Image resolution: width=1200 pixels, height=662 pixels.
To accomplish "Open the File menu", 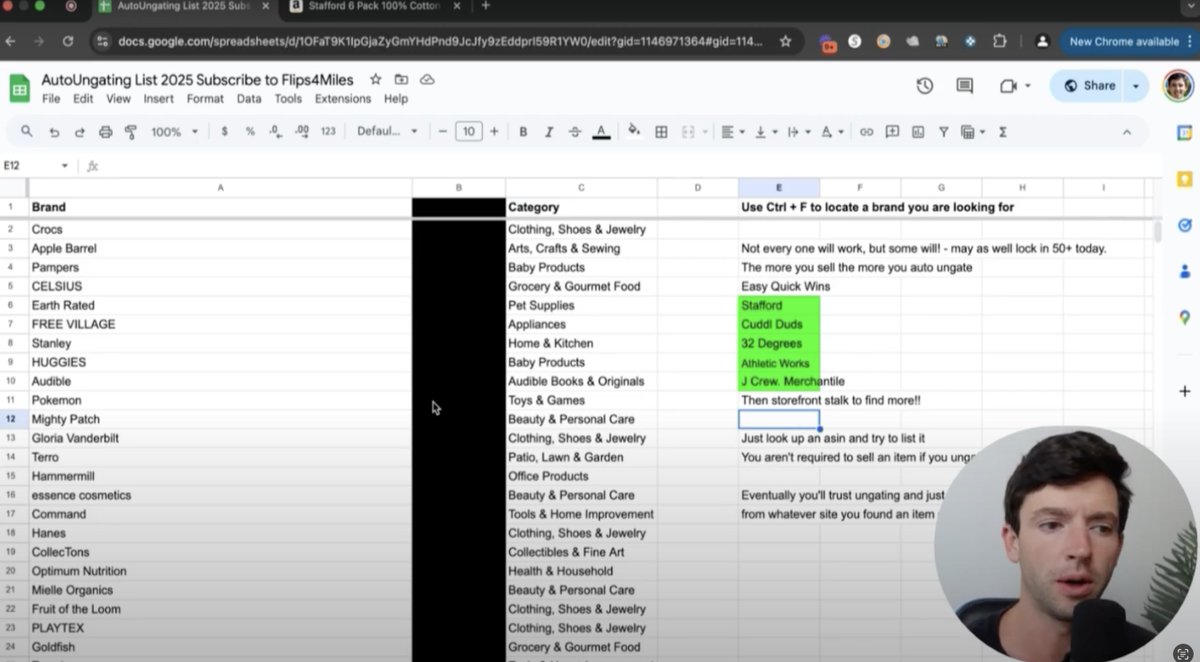I will pyautogui.click(x=51, y=99).
